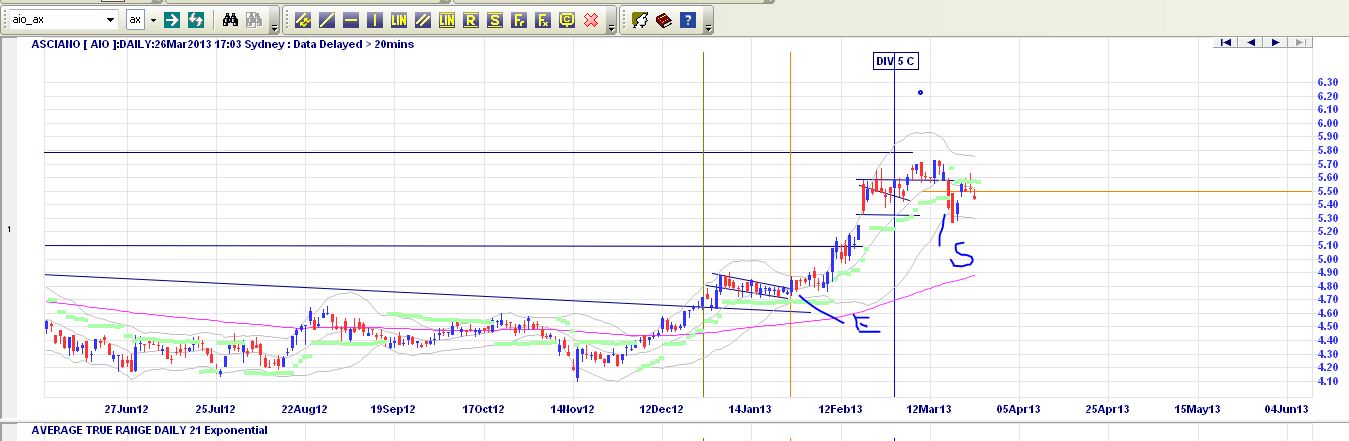The image size is (1349, 441).
Task: Select the R resistance line tool
Action: (471, 19)
